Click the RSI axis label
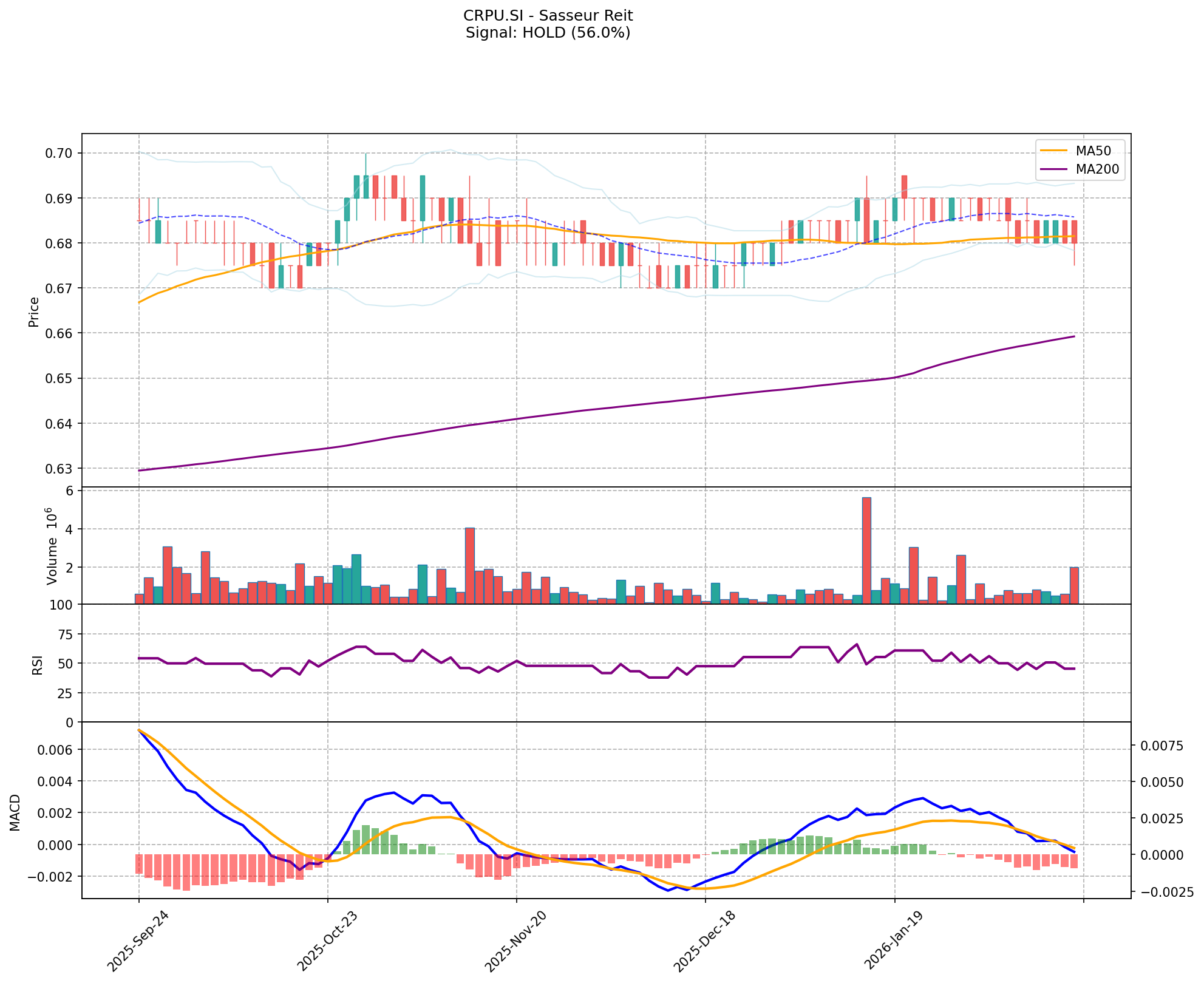1204x983 pixels. pos(38,664)
